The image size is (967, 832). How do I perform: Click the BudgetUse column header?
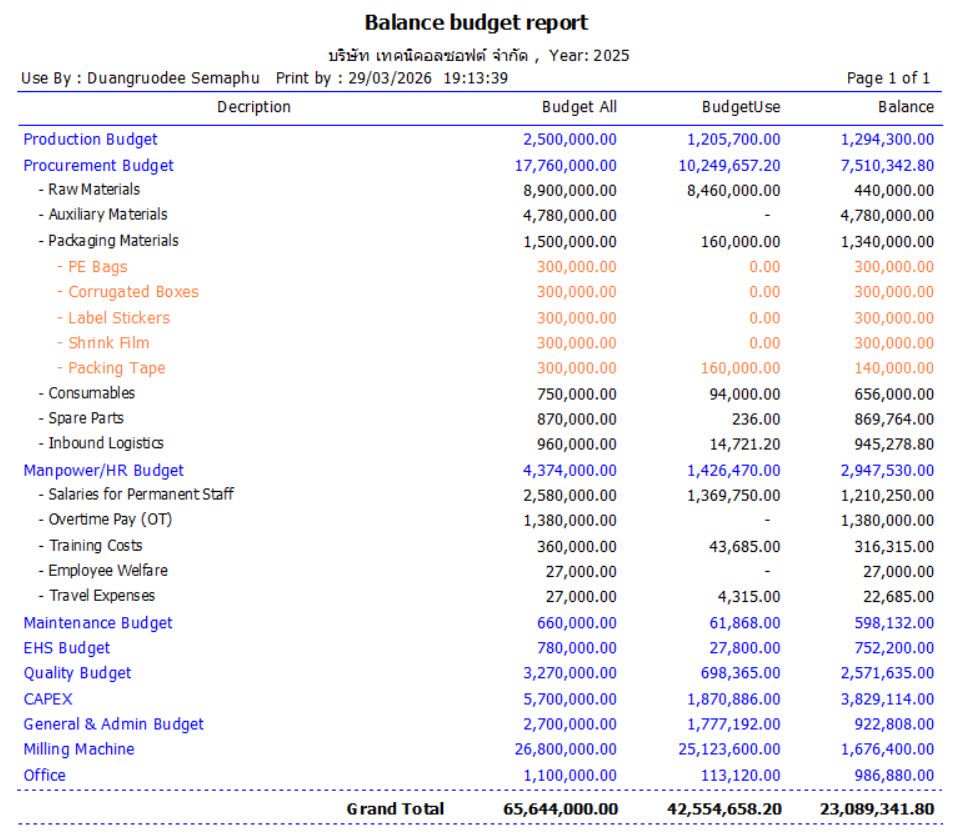(x=741, y=107)
